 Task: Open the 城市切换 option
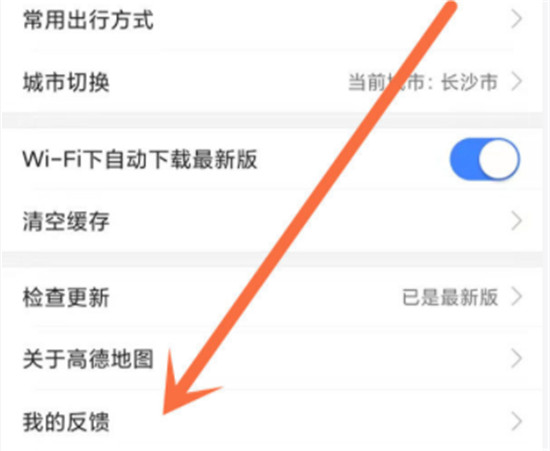pyautogui.click(x=273, y=82)
